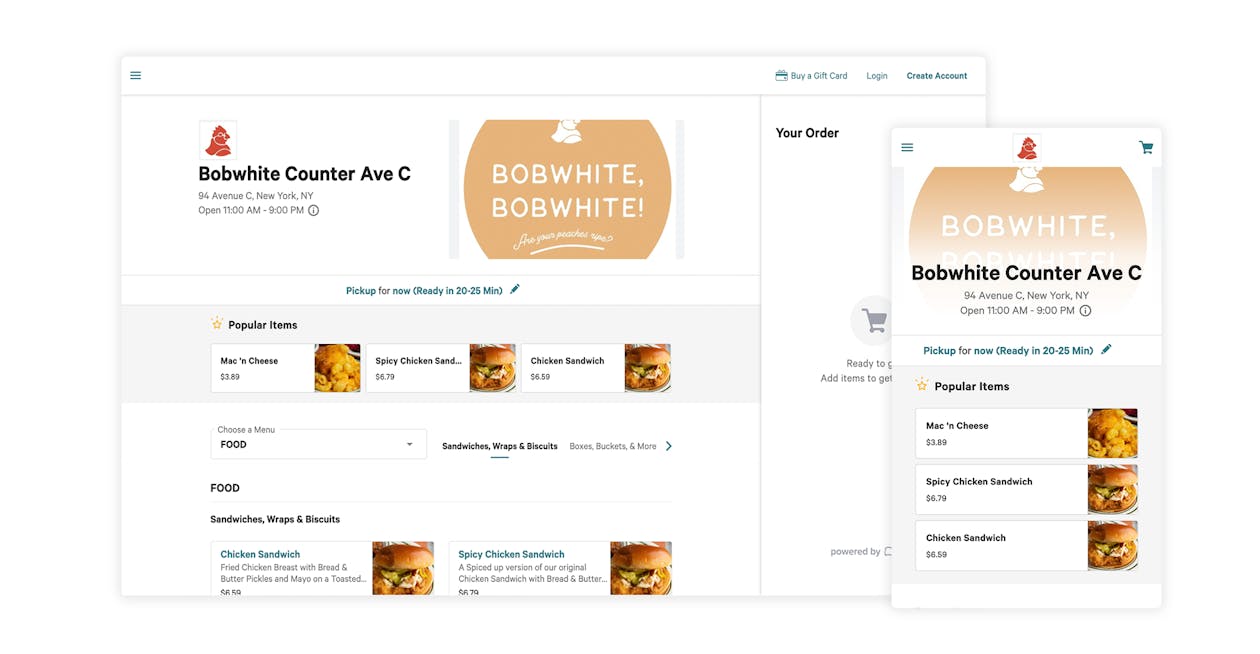Click the Bobwhite banner image on desktop
The height and width of the screenshot is (654, 1260).
tap(567, 189)
